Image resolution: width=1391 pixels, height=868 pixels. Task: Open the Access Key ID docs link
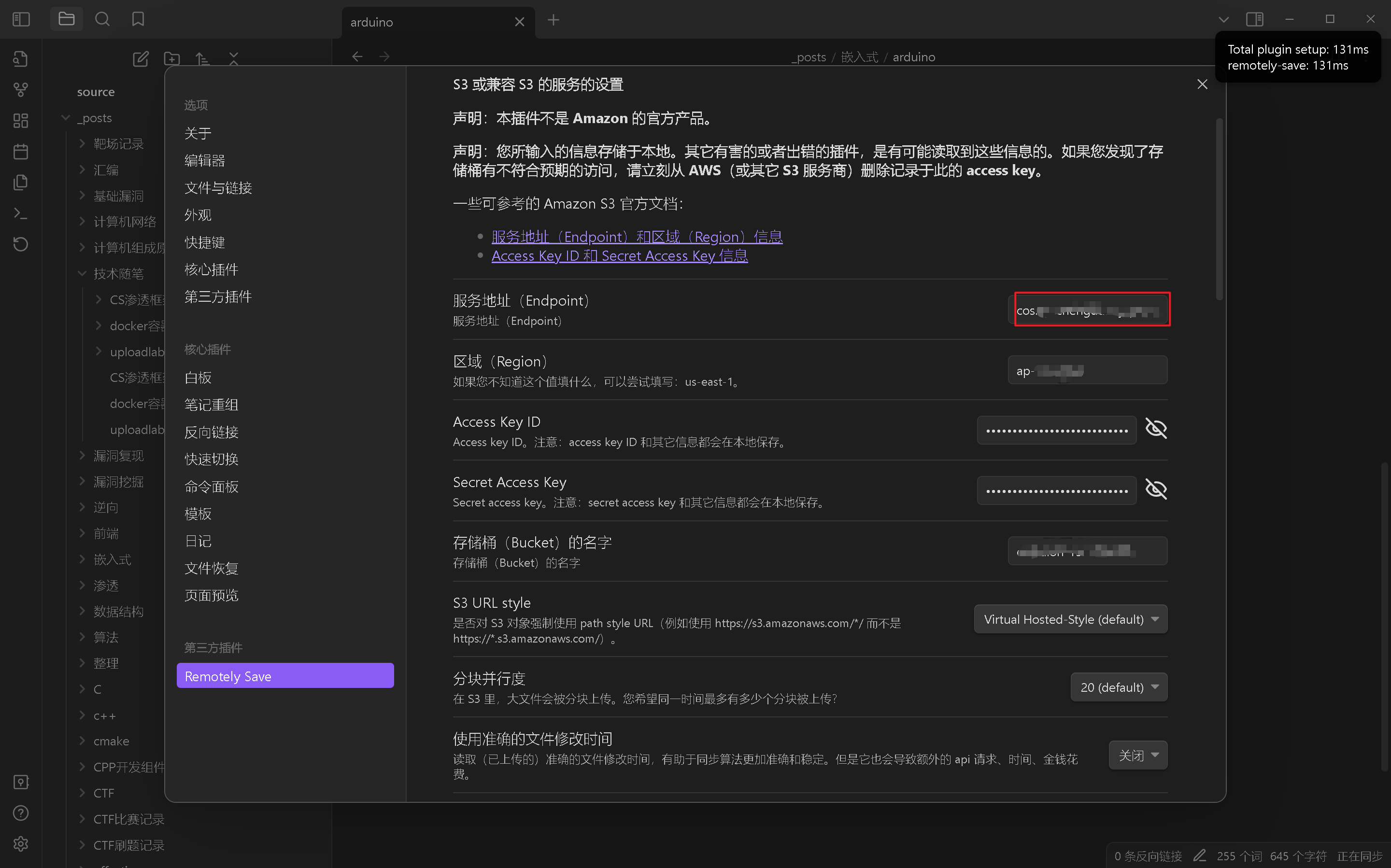619,255
